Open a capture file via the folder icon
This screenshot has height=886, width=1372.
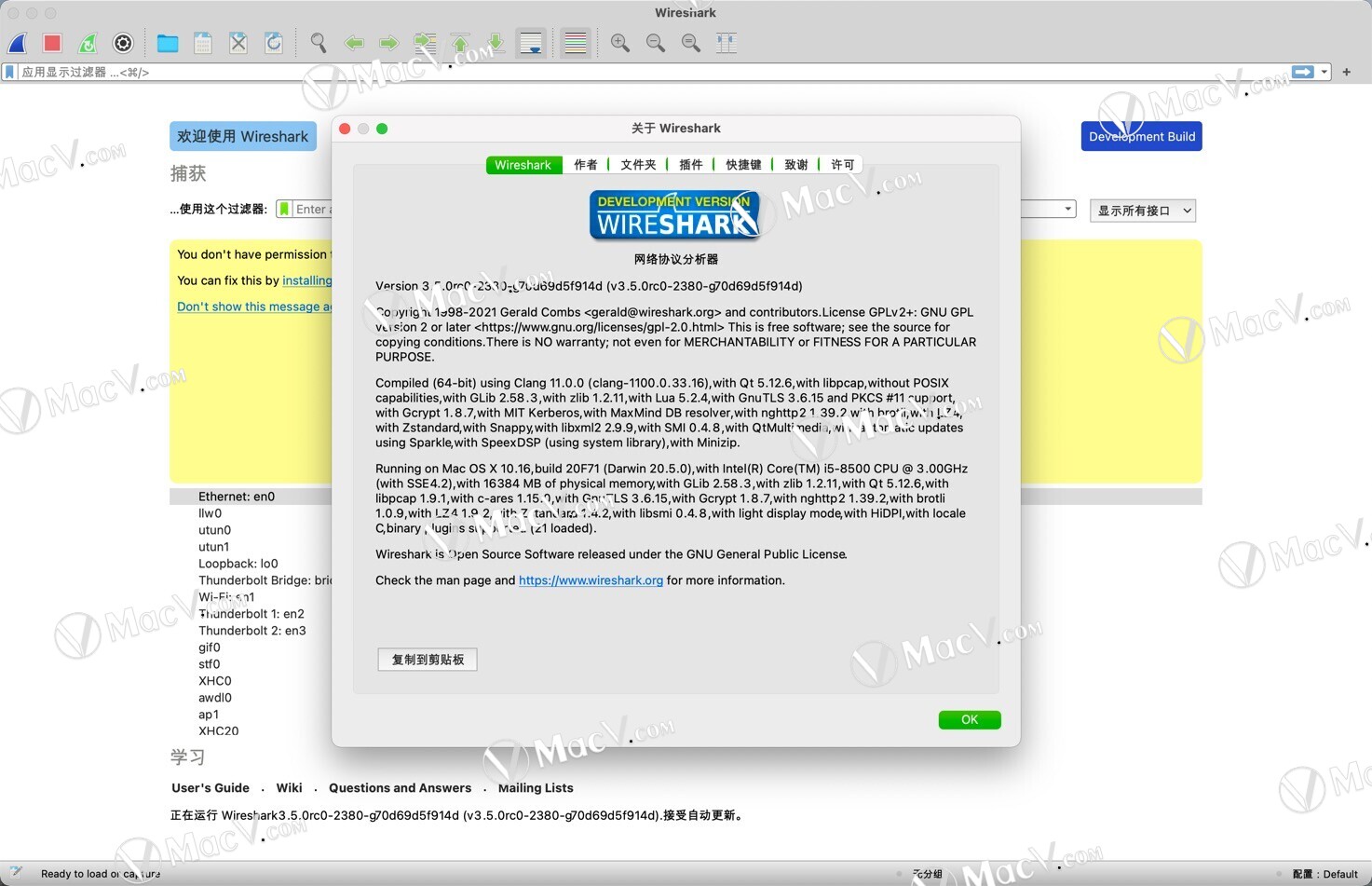168,43
